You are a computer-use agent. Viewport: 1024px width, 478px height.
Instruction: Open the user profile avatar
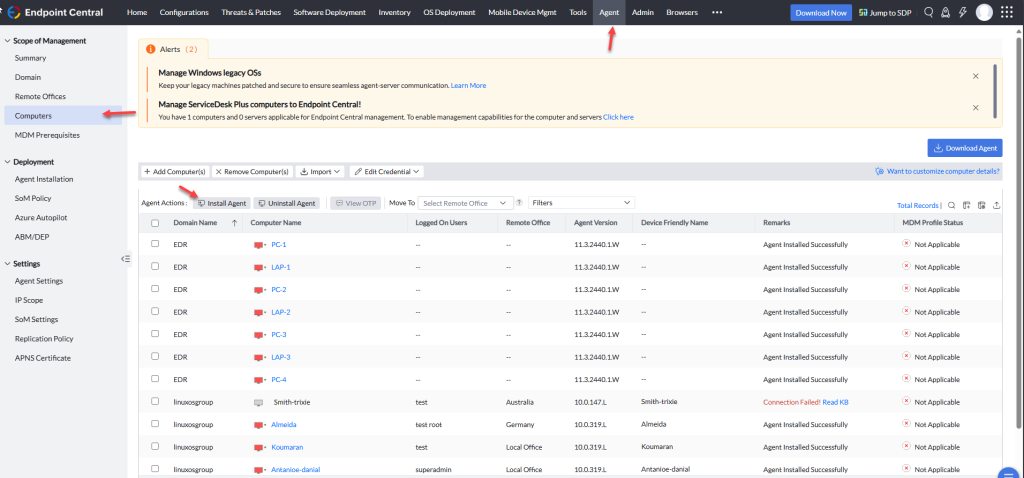[x=984, y=12]
